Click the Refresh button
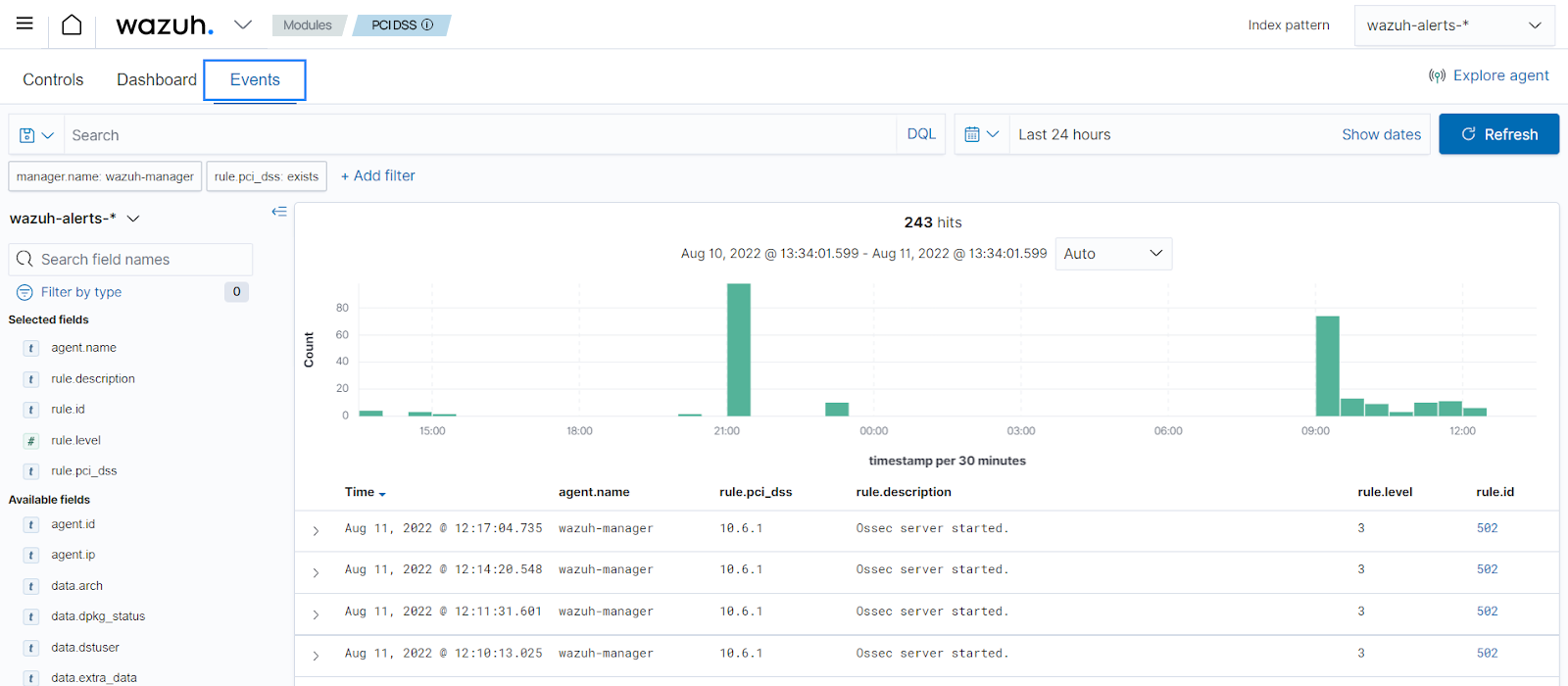This screenshot has height=686, width=1568. click(x=1498, y=134)
